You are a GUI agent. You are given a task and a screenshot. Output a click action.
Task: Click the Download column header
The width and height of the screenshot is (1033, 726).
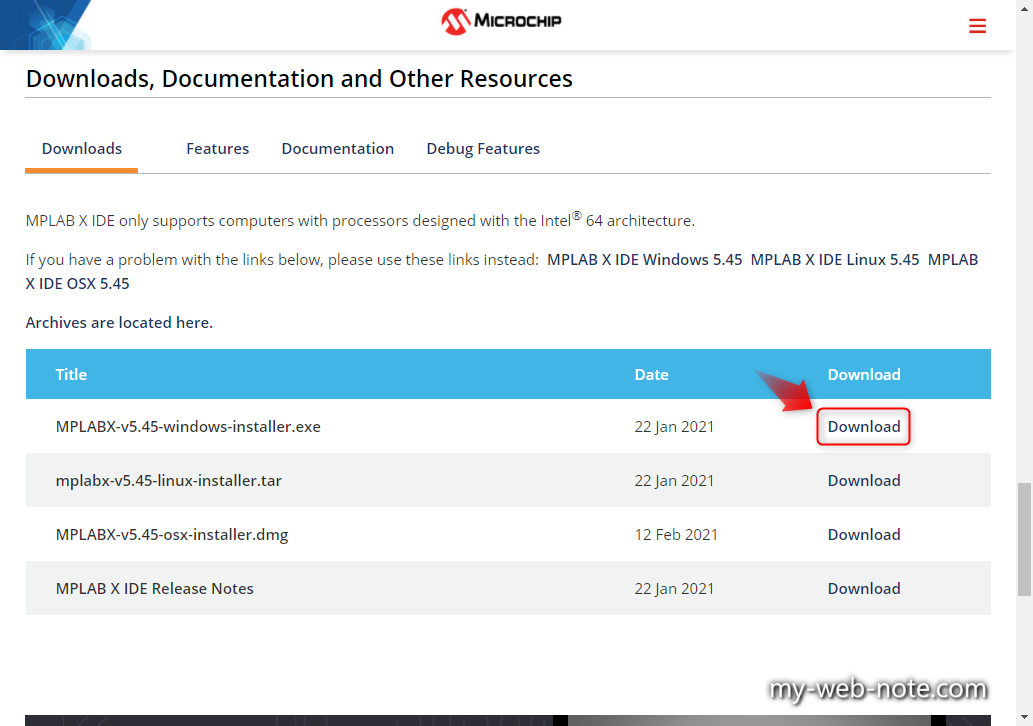pos(863,375)
